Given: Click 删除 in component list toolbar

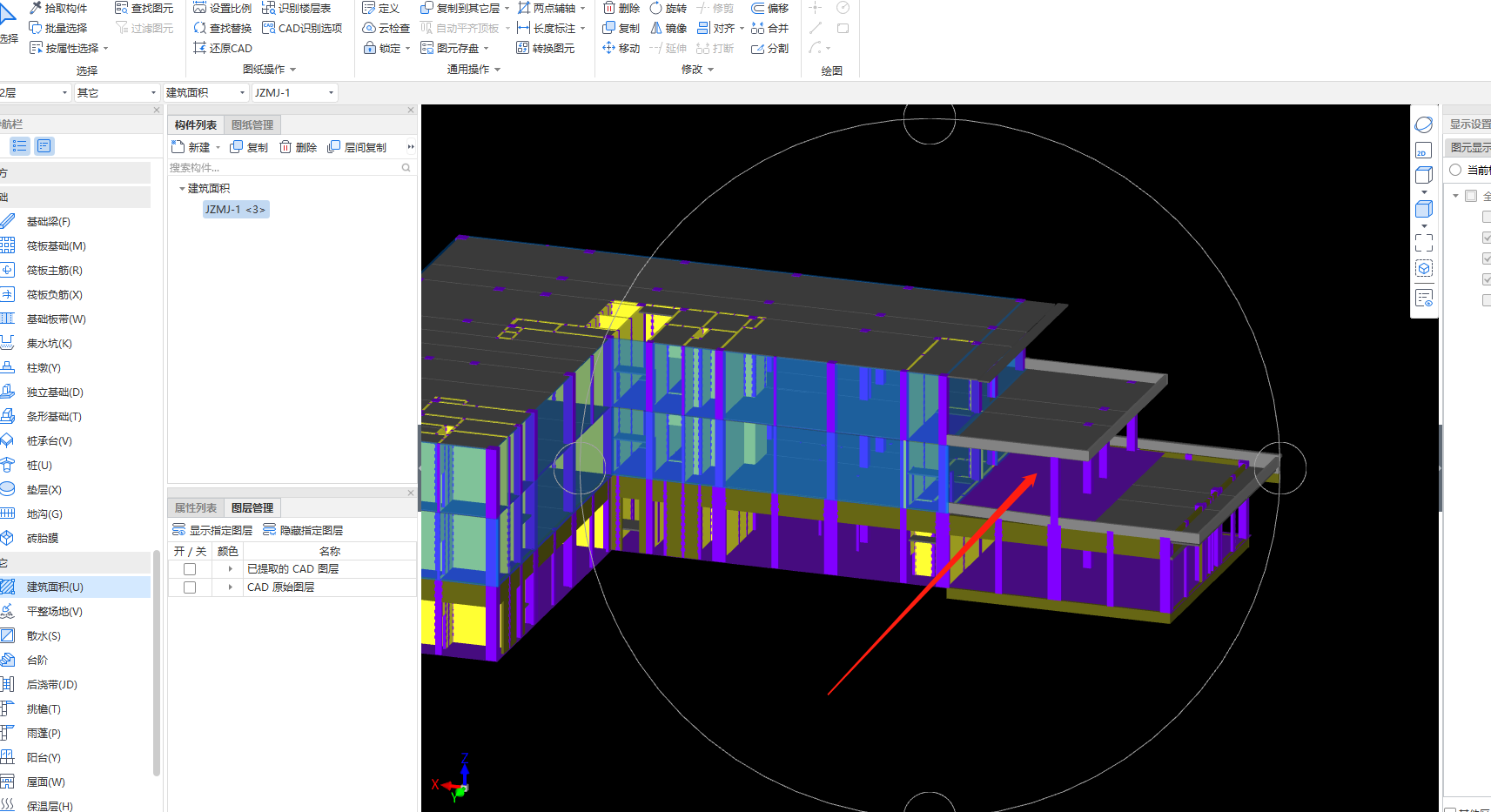Looking at the screenshot, I should (x=298, y=147).
